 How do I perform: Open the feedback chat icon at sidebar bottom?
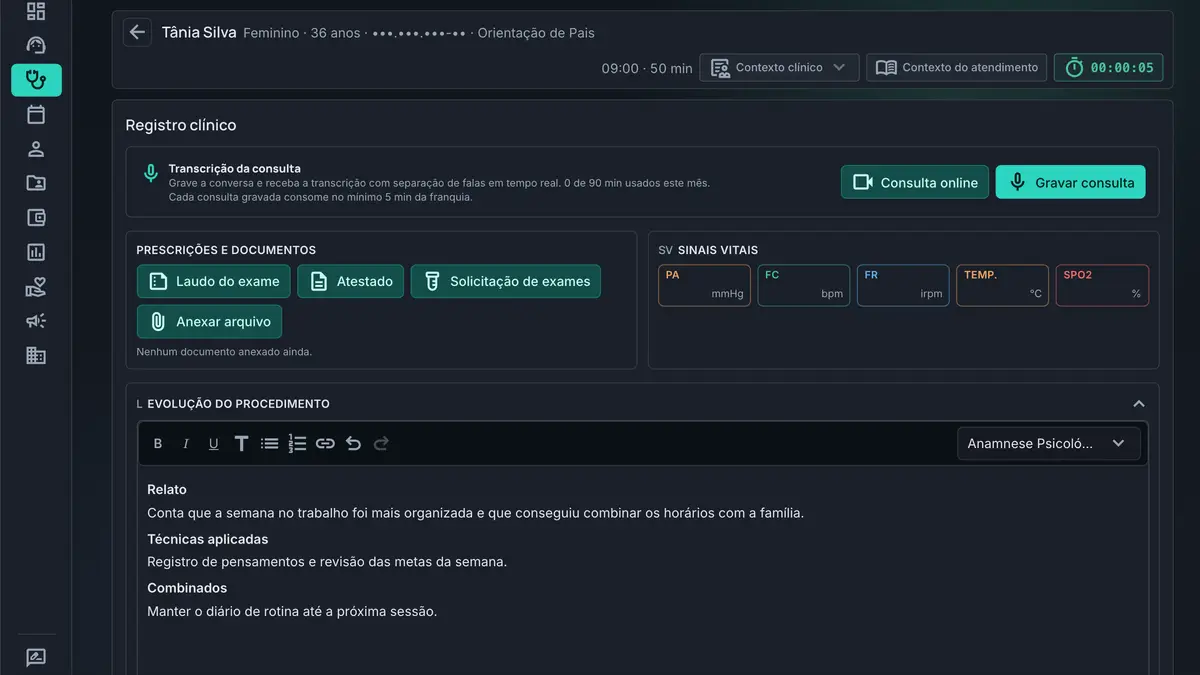click(36, 658)
